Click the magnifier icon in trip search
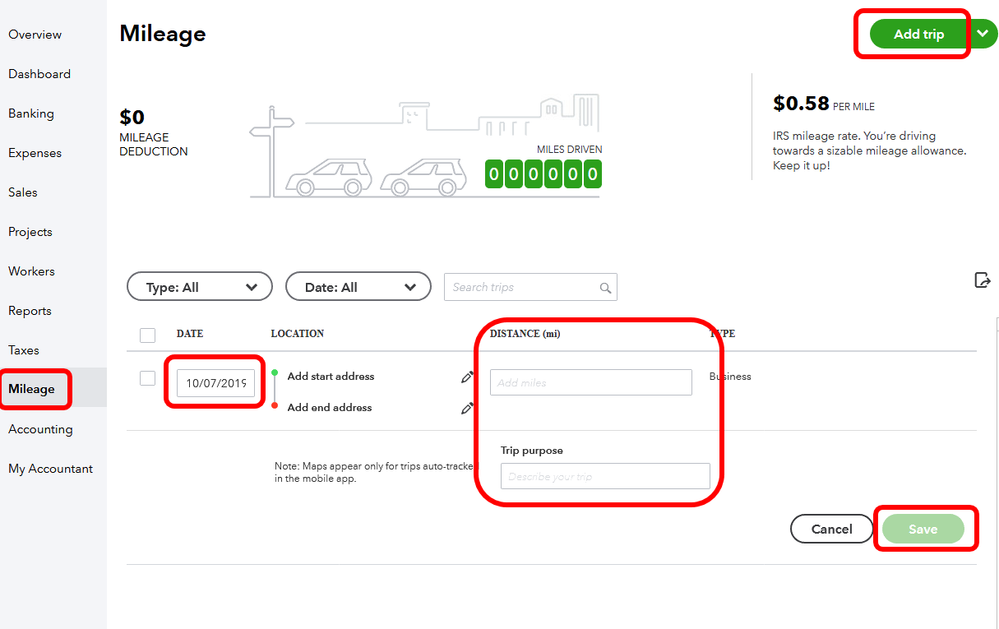This screenshot has height=629, width=999. [605, 288]
